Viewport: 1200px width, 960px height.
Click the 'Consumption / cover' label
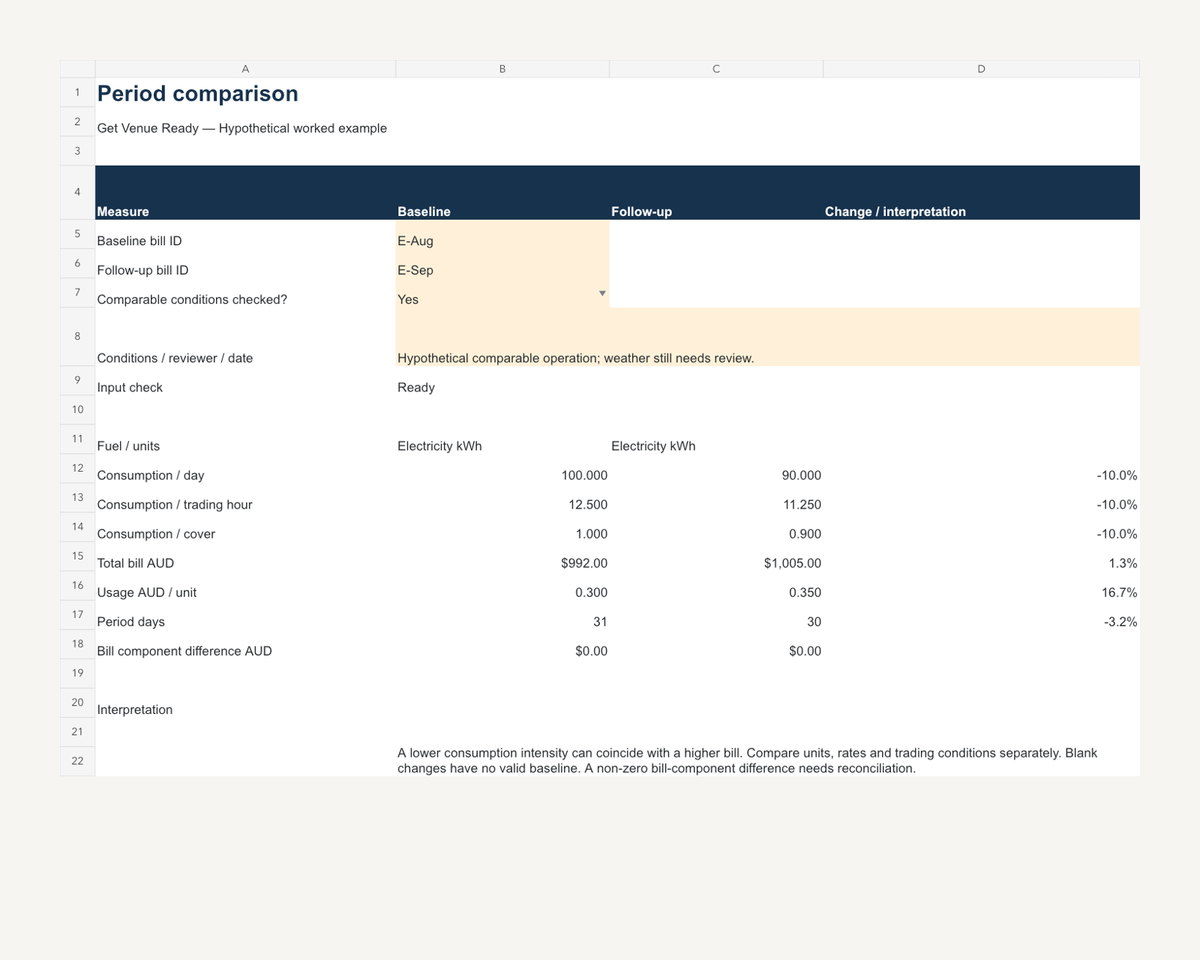click(x=156, y=534)
